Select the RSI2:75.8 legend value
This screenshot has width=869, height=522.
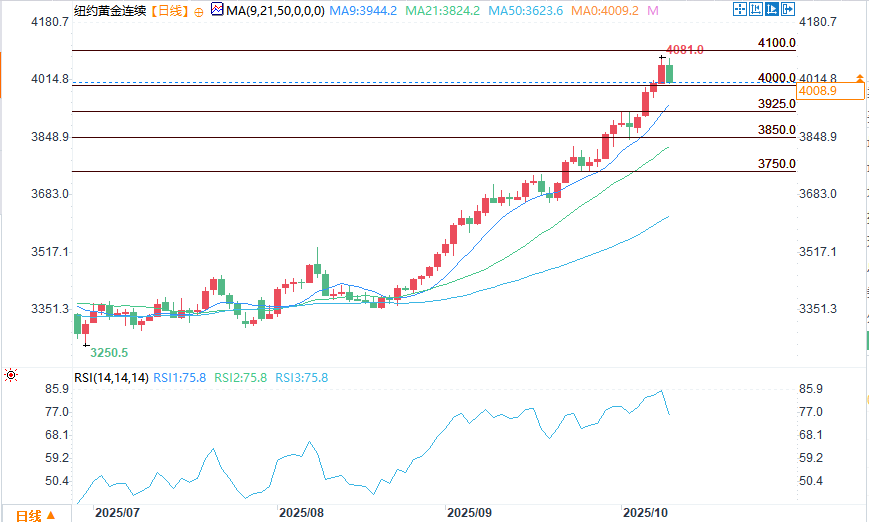(241, 378)
